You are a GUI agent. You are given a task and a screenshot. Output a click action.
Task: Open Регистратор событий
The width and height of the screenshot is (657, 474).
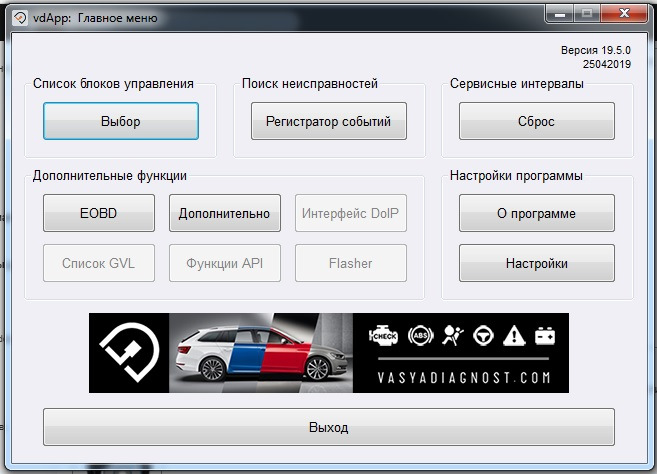tap(328, 121)
